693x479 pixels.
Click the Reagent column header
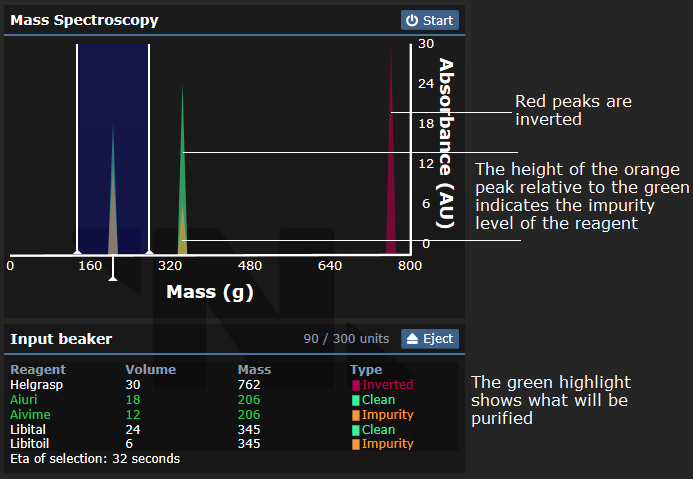click(x=37, y=370)
